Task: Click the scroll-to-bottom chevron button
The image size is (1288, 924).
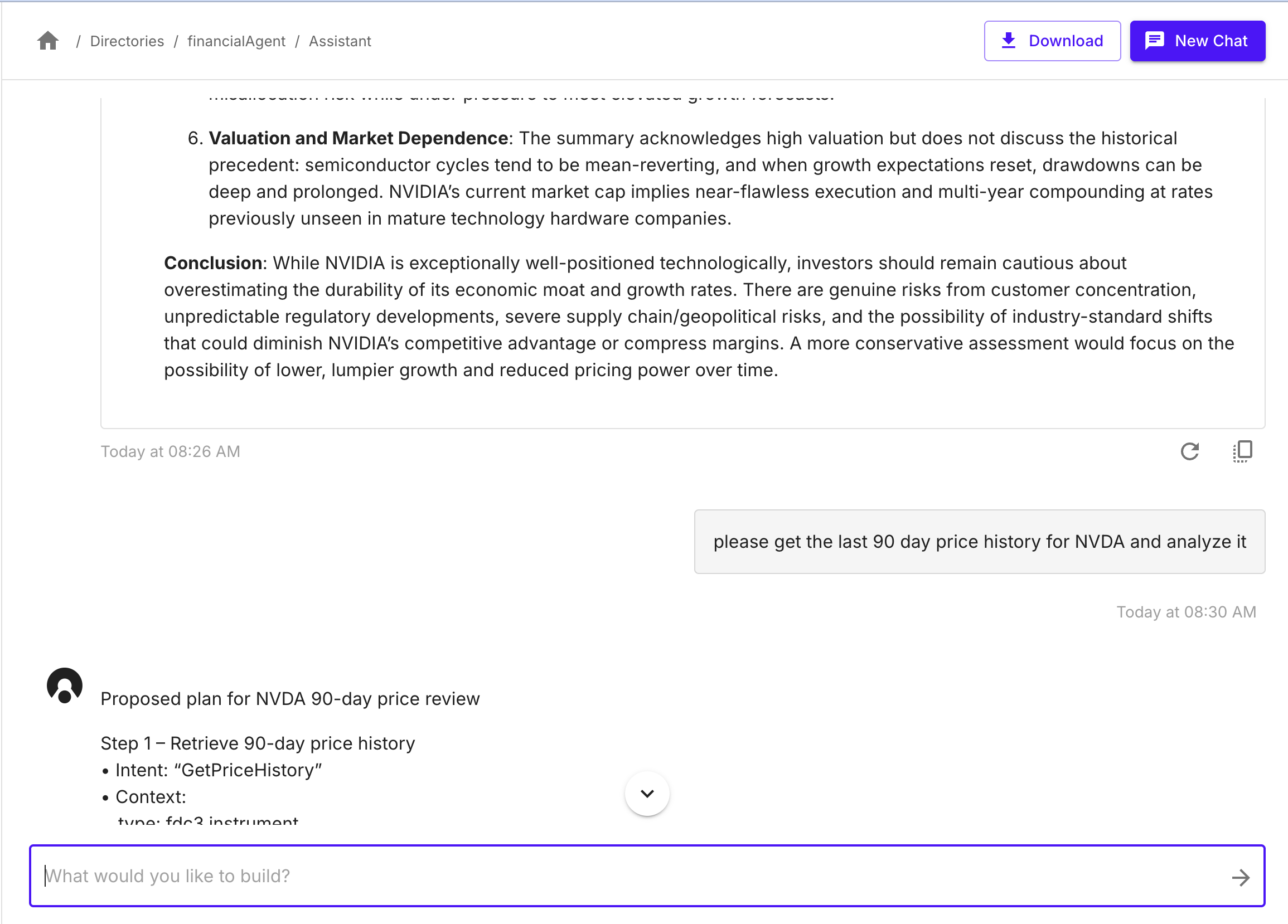Action: click(x=647, y=794)
